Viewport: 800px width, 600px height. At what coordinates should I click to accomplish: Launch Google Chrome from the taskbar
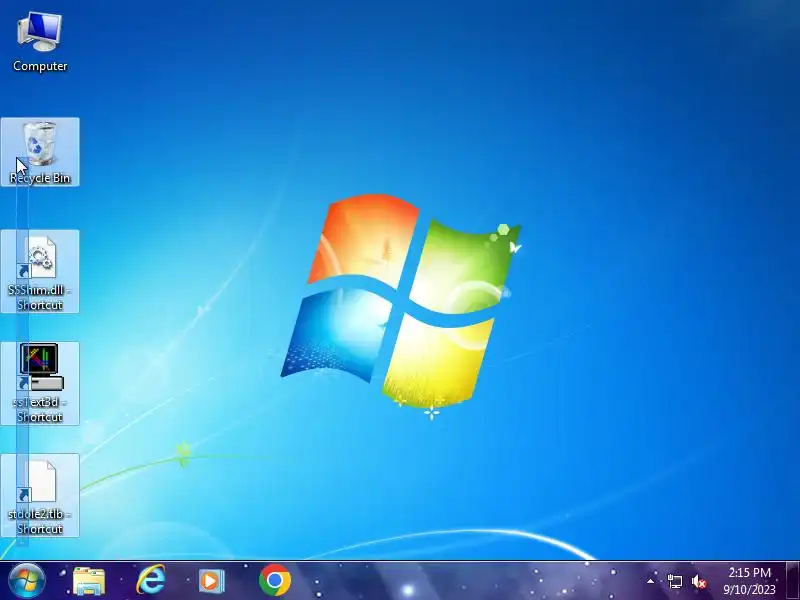pos(274,580)
